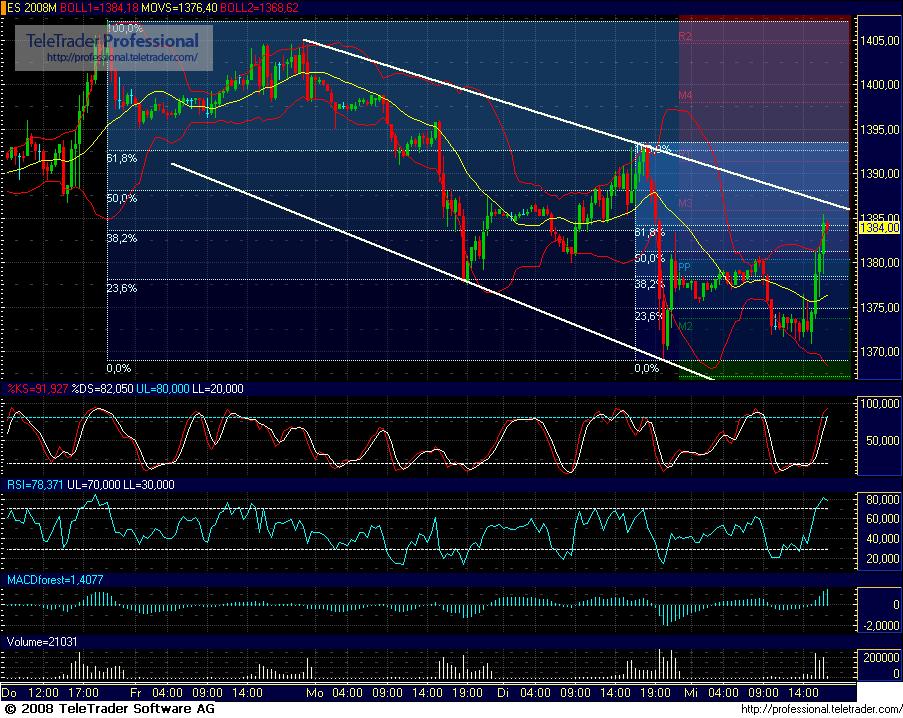Select the MOVS=1376,40 moving average label
Image resolution: width=903 pixels, height=718 pixels.
(x=180, y=7)
